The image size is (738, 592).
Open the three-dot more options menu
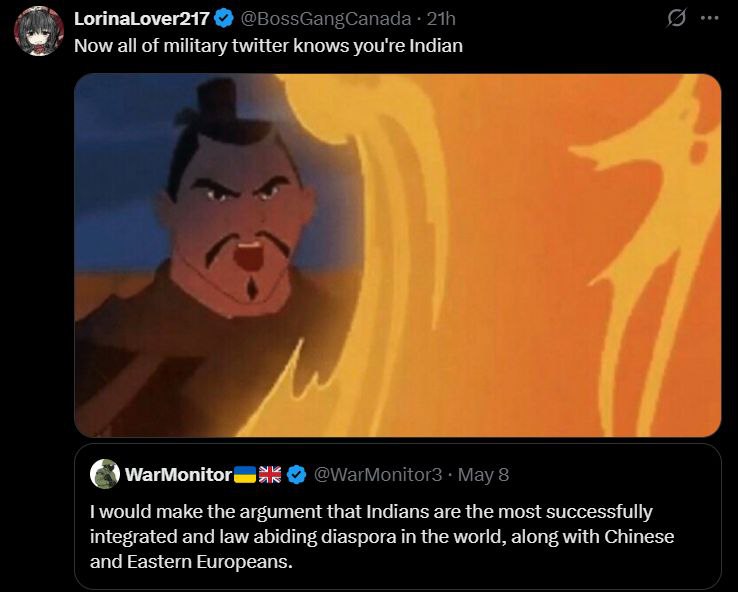tap(709, 18)
